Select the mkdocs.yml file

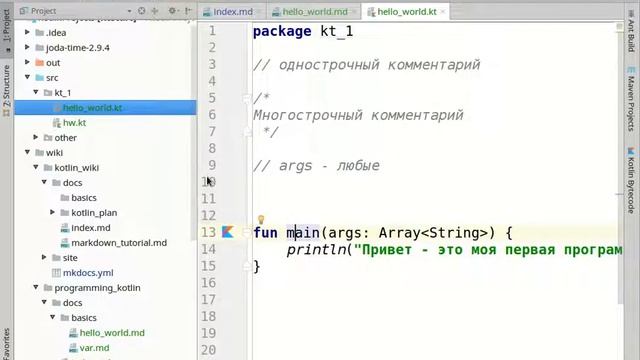[88, 273]
